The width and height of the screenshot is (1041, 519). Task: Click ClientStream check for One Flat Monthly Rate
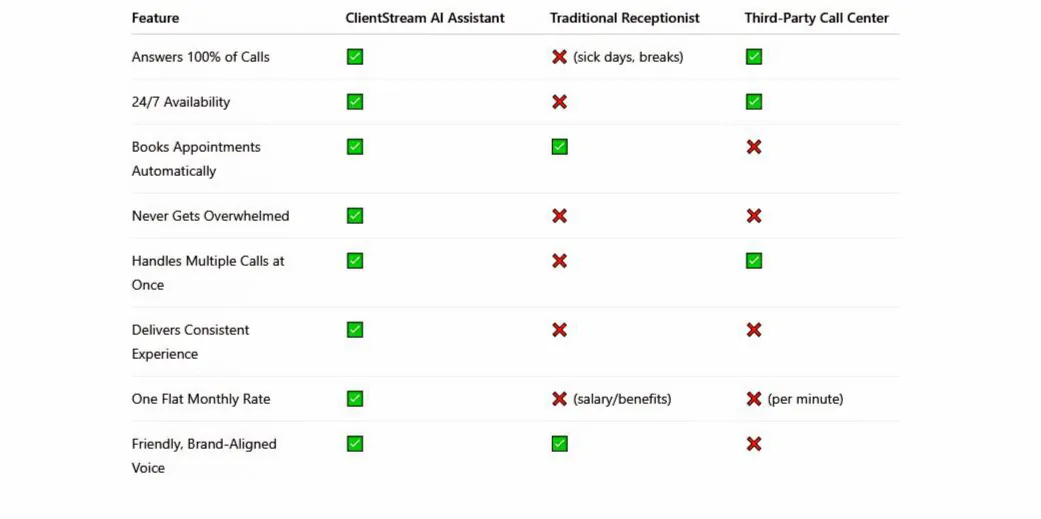pyautogui.click(x=355, y=399)
